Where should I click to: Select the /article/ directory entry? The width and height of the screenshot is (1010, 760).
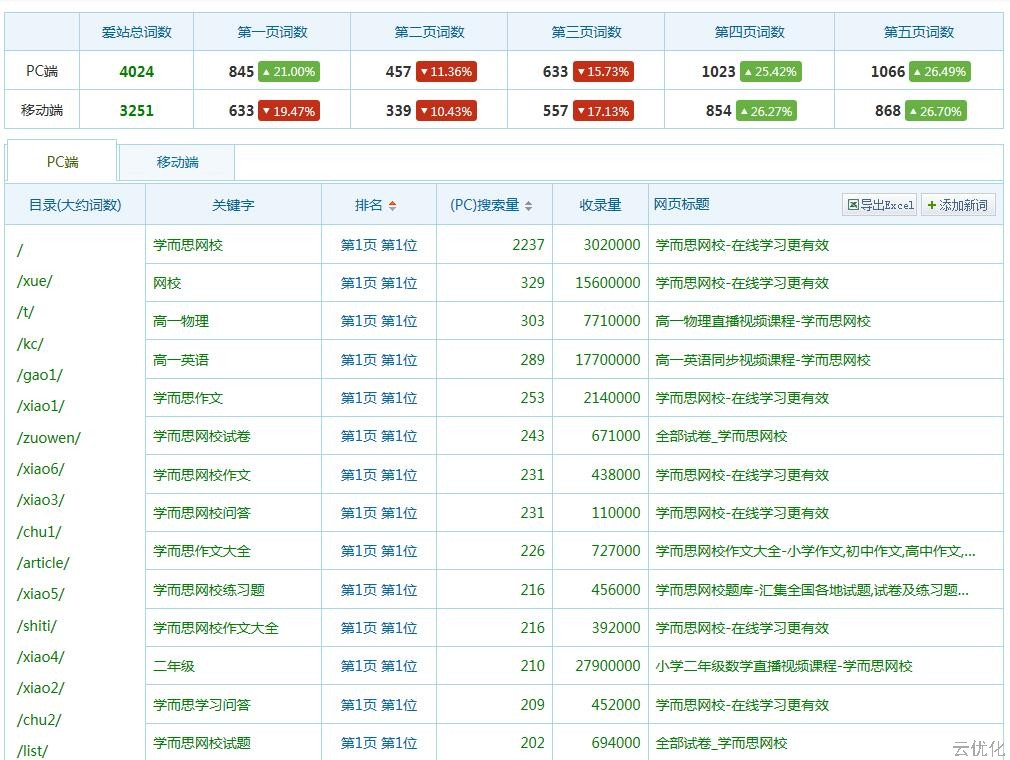[x=43, y=562]
